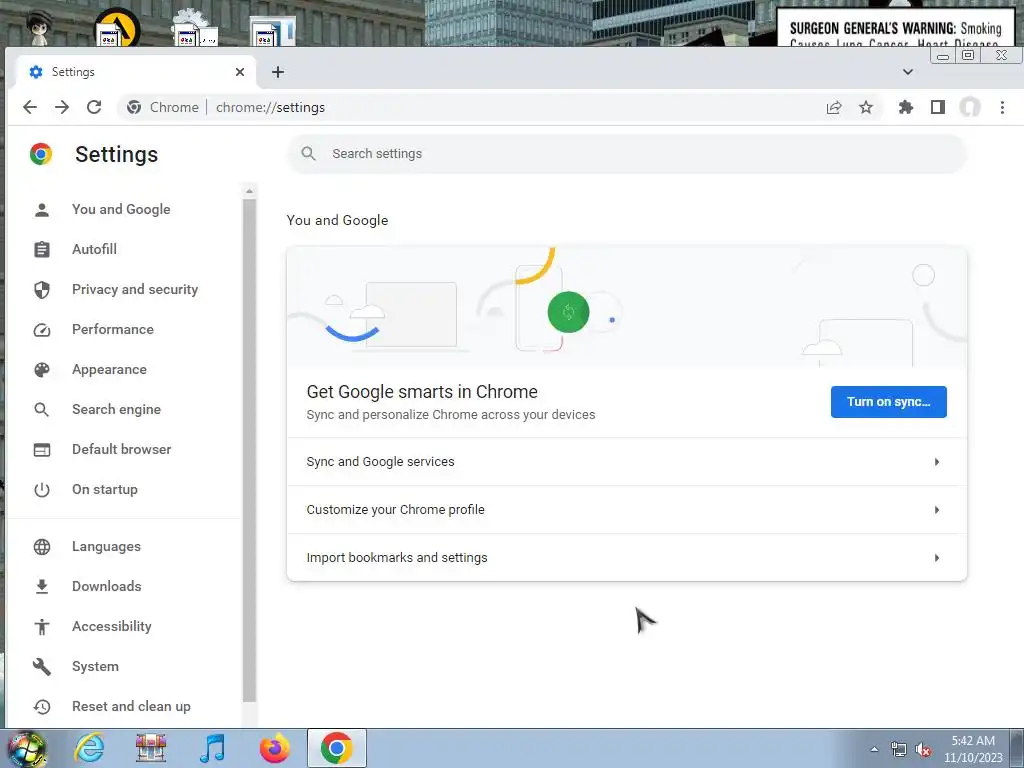The height and width of the screenshot is (768, 1024).
Task: Open Reset and clean up settings
Action: coord(131,707)
